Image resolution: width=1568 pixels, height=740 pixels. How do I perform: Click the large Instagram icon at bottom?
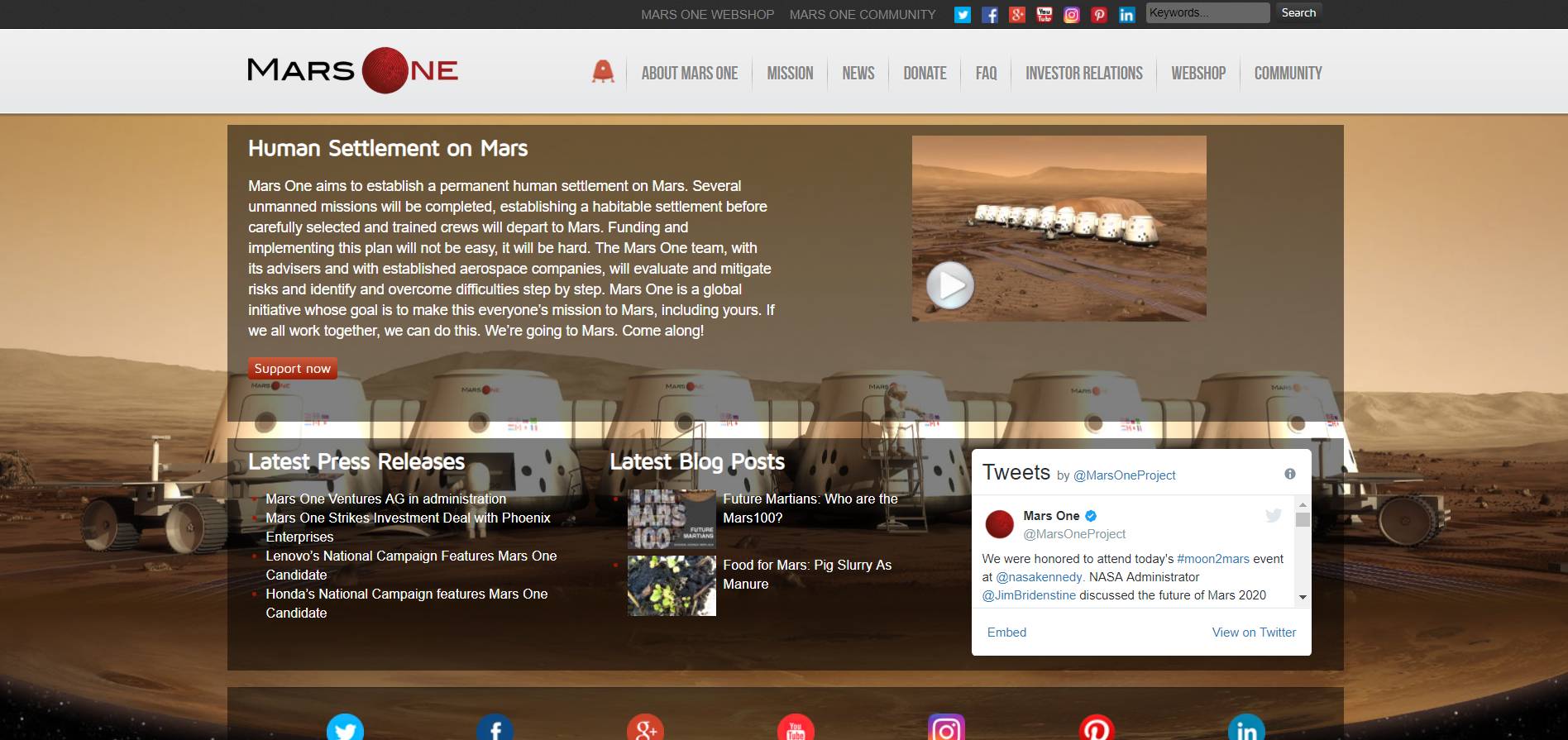point(946,728)
